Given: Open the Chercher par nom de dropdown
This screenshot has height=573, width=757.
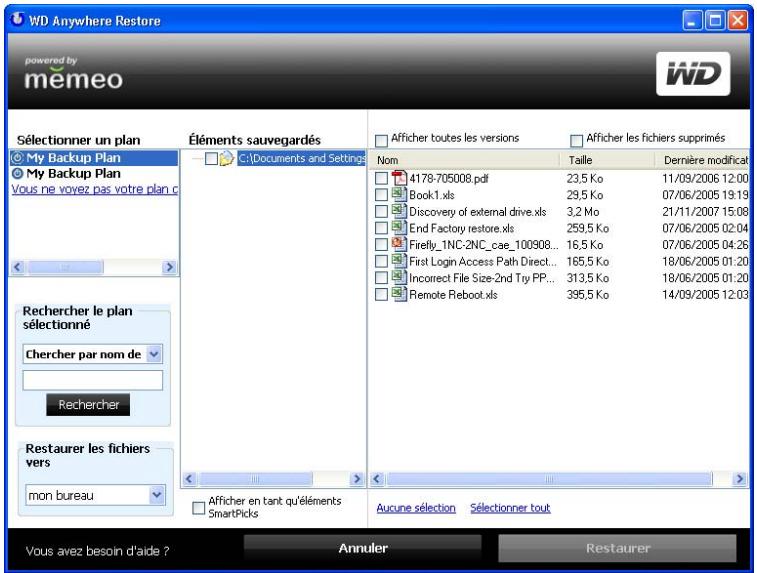Looking at the screenshot, I should 154,354.
